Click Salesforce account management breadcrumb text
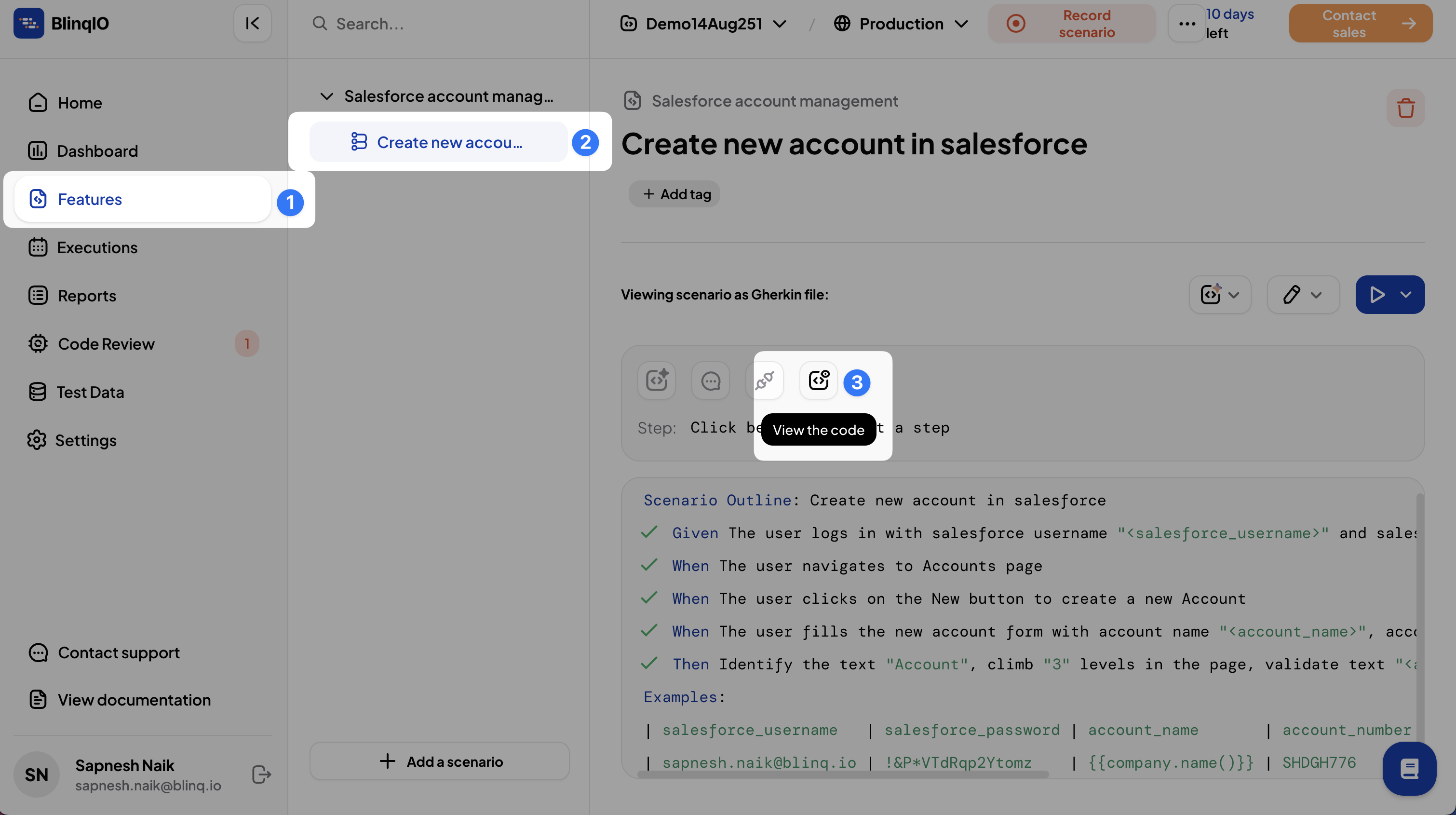 [774, 101]
